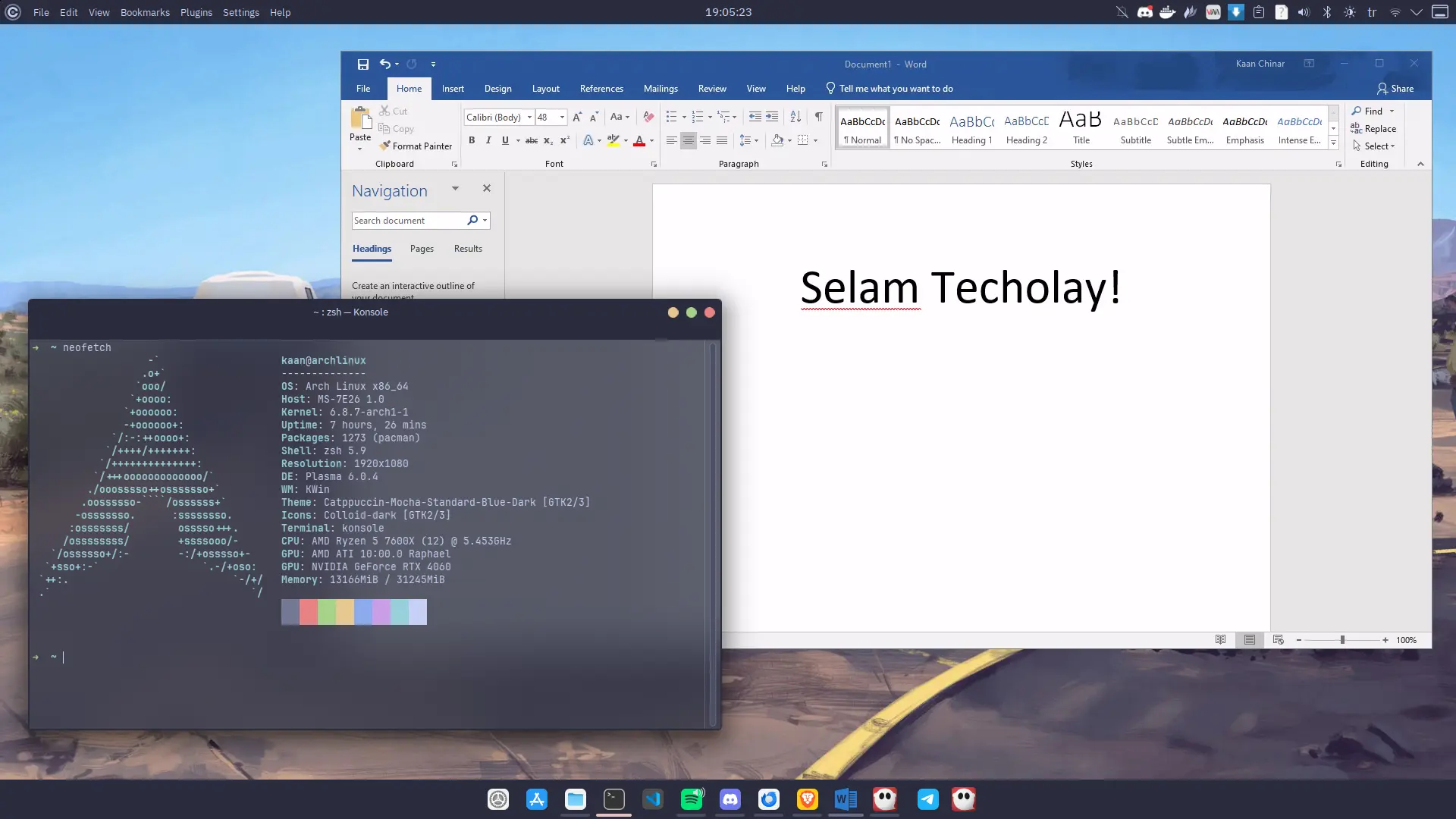Click the zoom in plus icon

point(1385,640)
